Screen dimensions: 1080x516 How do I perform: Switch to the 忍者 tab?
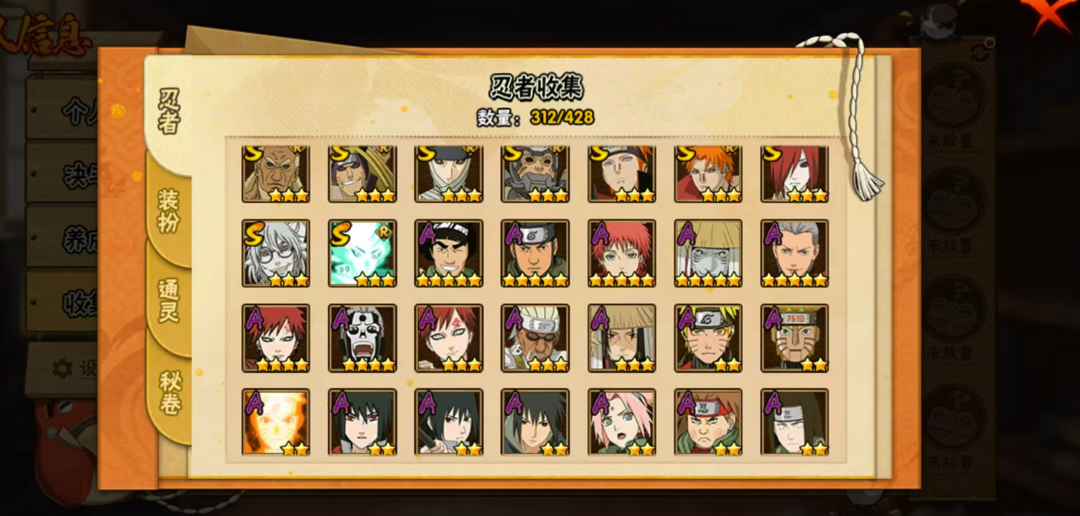click(169, 110)
